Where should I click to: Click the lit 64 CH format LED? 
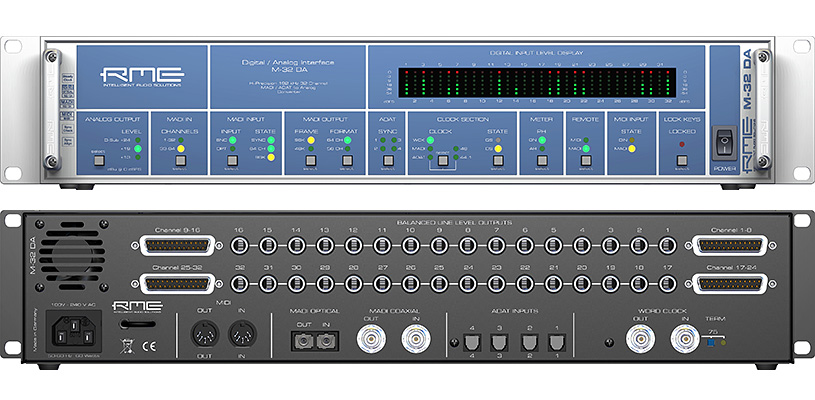[x=347, y=140]
